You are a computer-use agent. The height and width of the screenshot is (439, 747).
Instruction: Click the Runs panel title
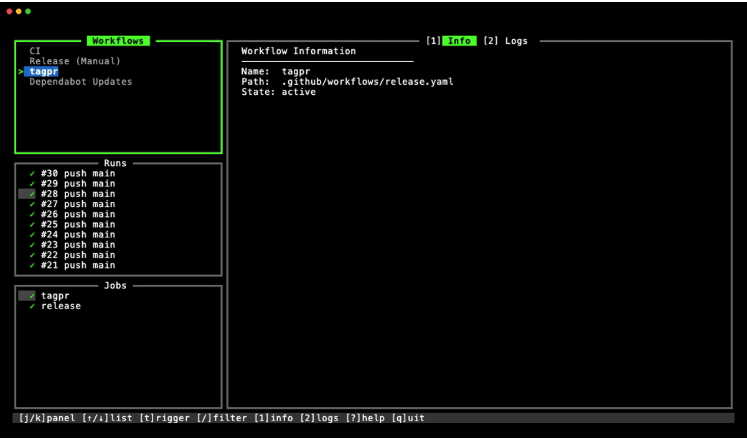(115, 163)
